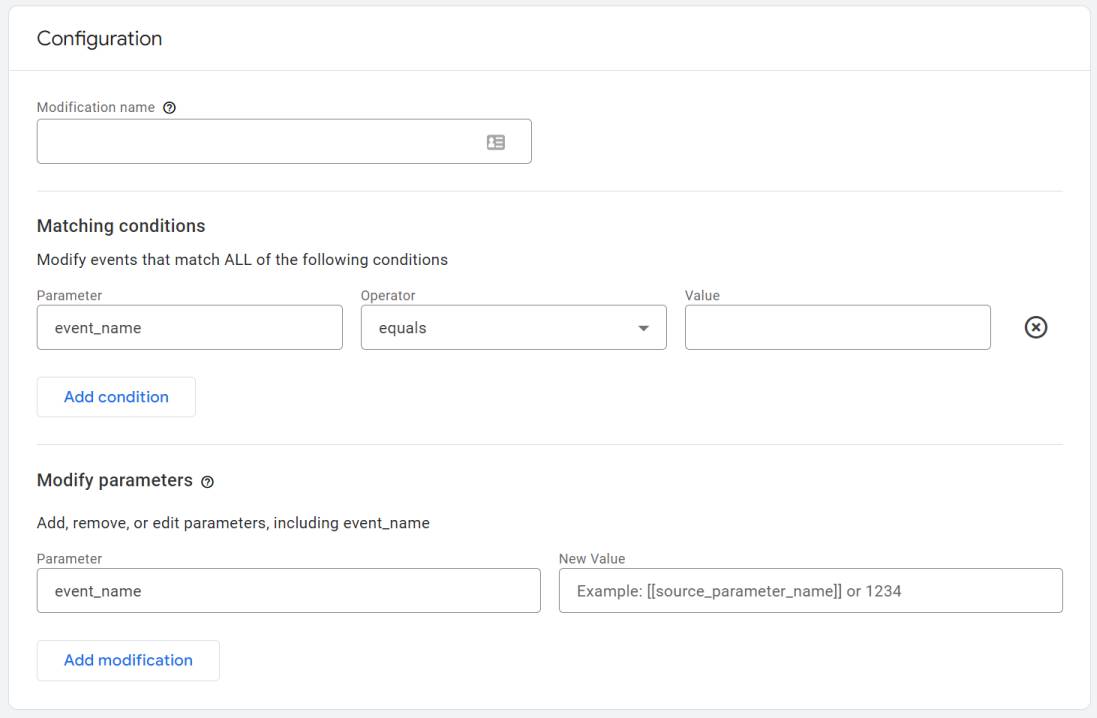Viewport: 1097px width, 718px height.
Task: Click the Matching conditions heading
Action: tap(121, 226)
